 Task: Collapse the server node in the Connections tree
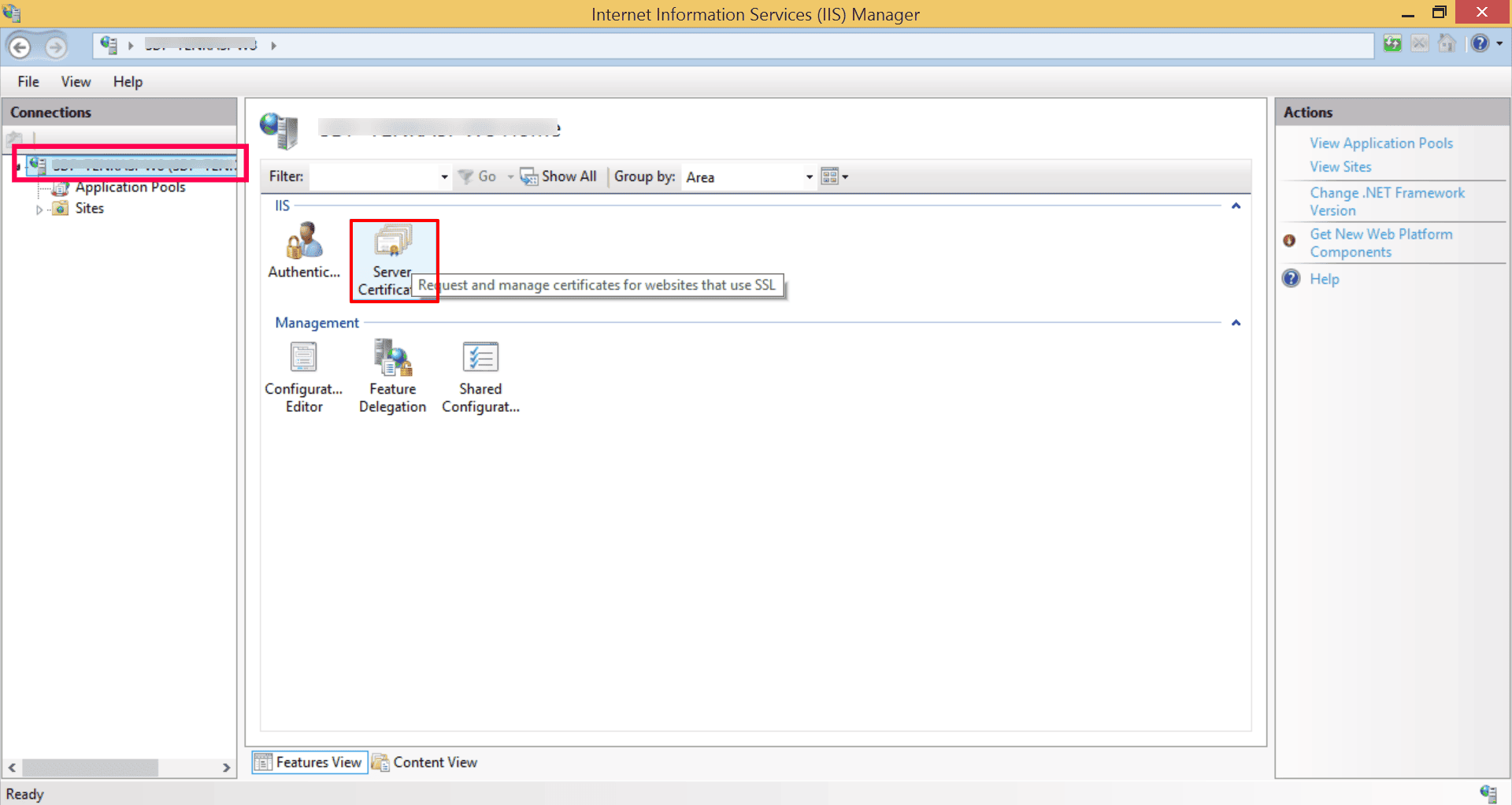18,166
